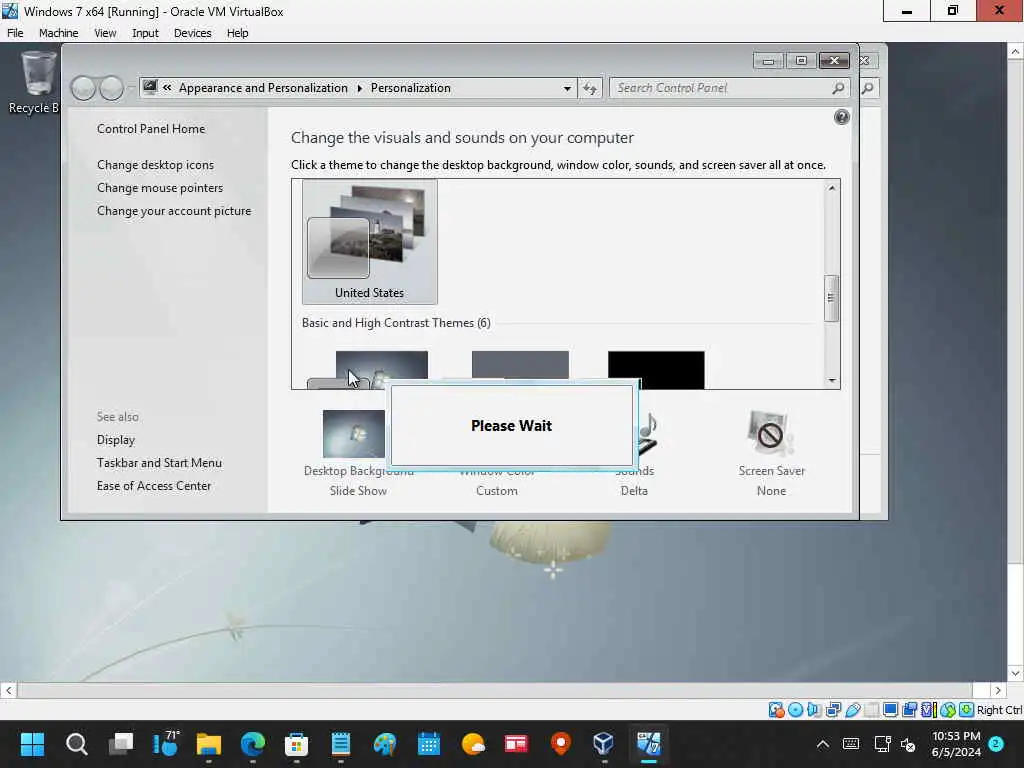
Task: Click the back navigation arrow in Control Panel
Action: click(83, 88)
